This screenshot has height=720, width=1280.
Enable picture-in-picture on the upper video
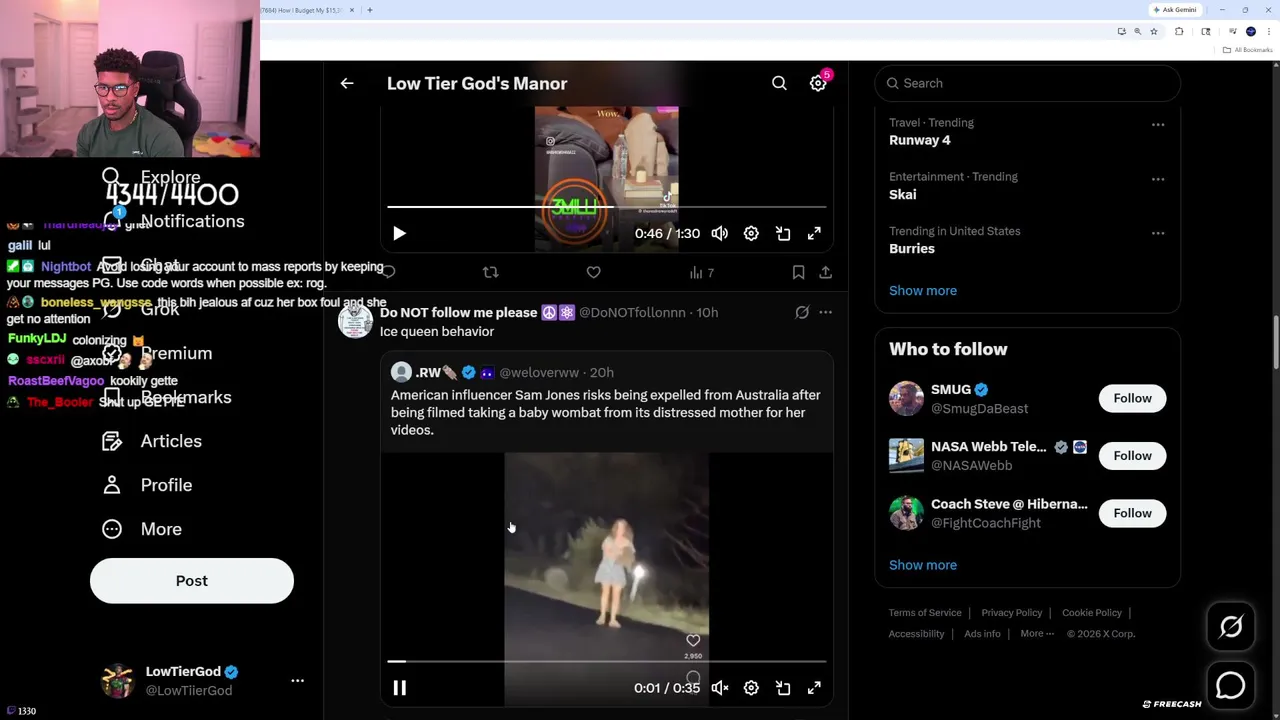point(783,233)
